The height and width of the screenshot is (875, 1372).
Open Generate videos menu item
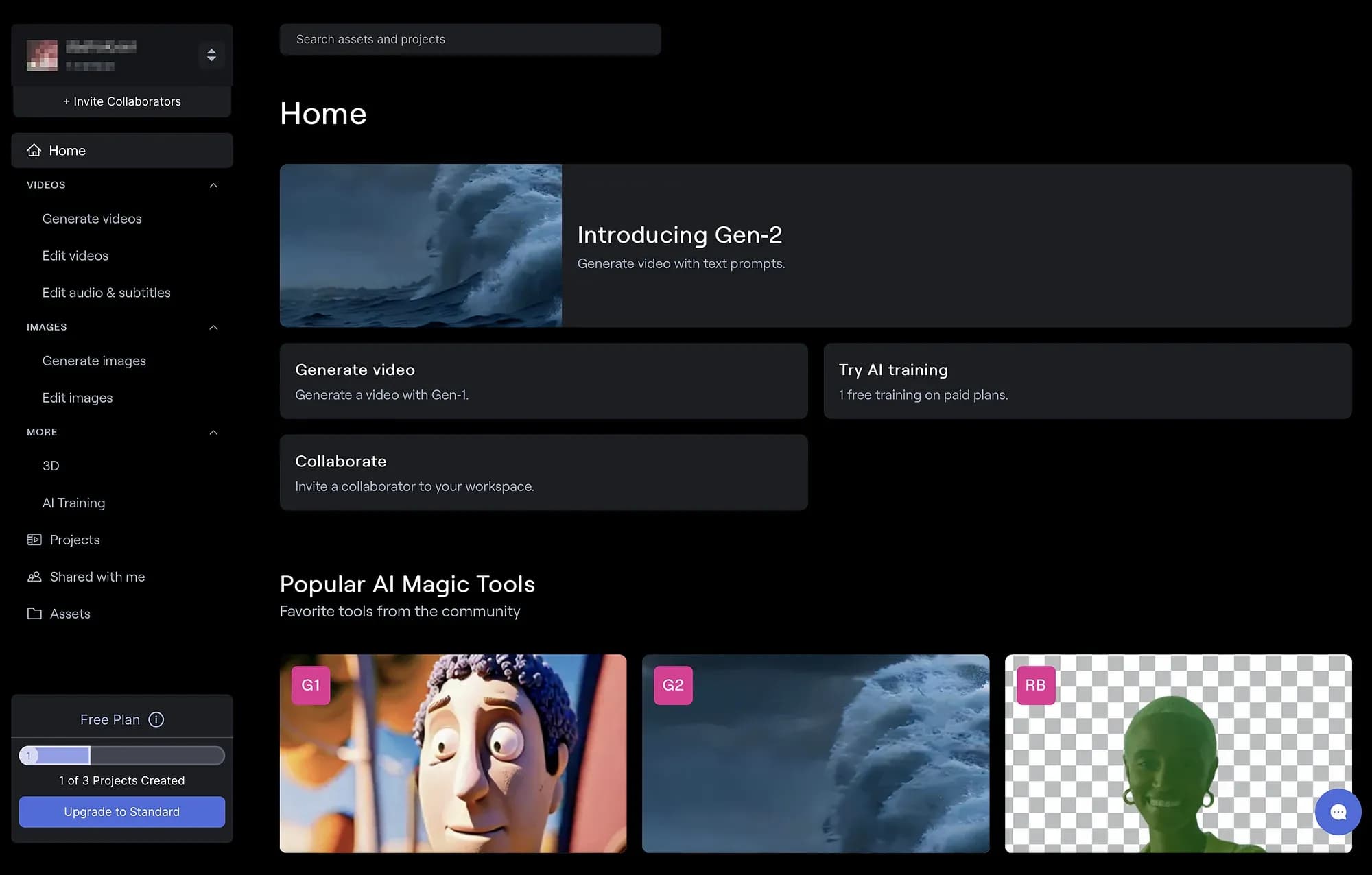click(x=92, y=219)
